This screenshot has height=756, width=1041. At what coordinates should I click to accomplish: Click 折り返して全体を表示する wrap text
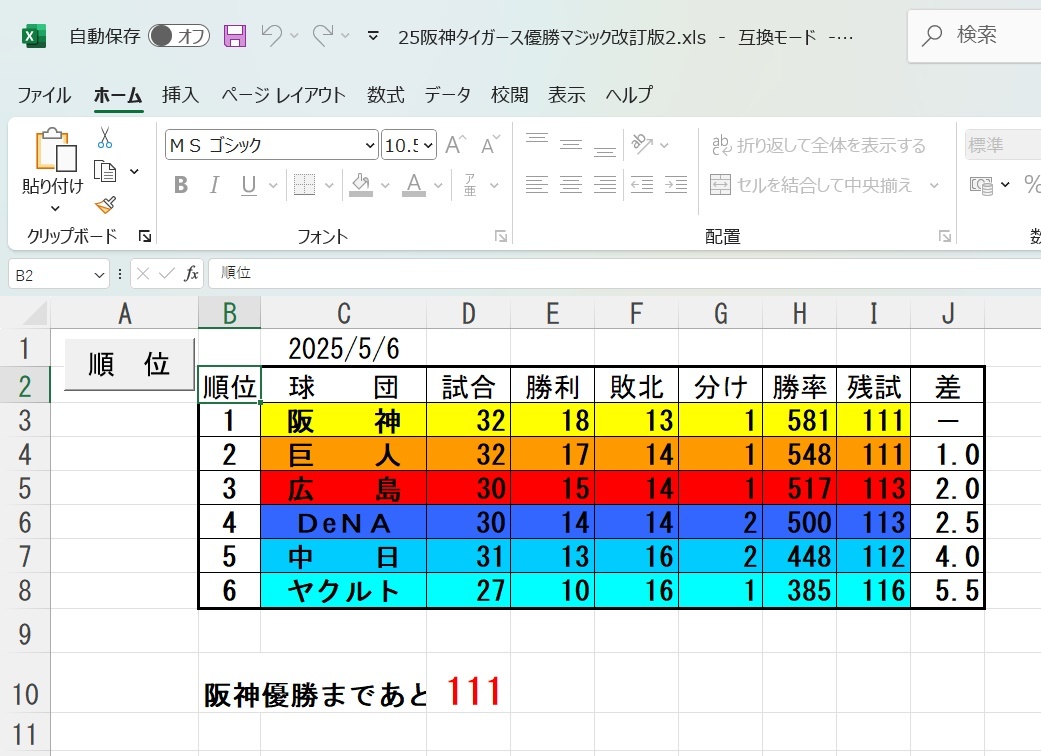click(x=819, y=145)
